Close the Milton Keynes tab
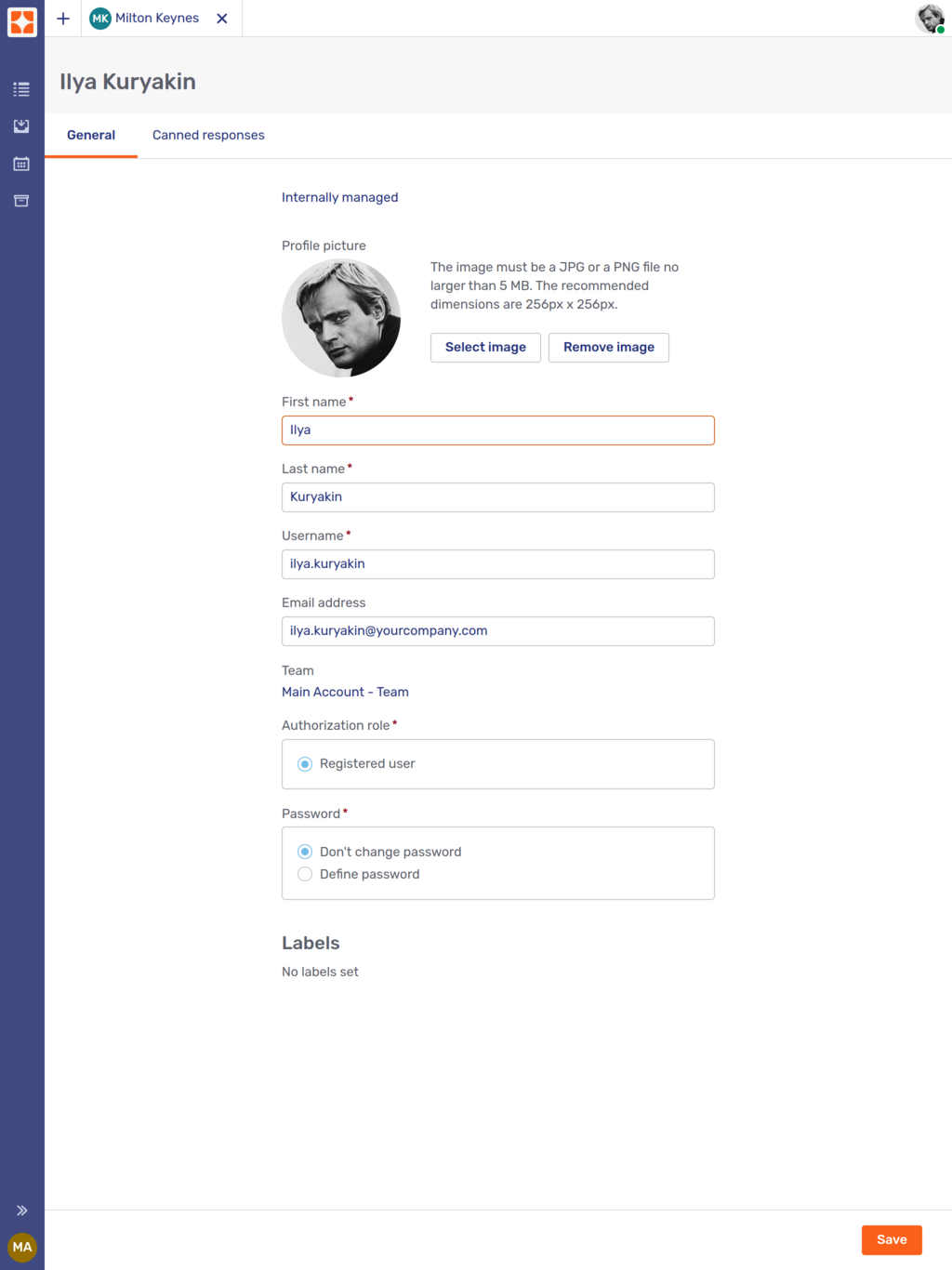This screenshot has width=952, height=1270. point(222,18)
